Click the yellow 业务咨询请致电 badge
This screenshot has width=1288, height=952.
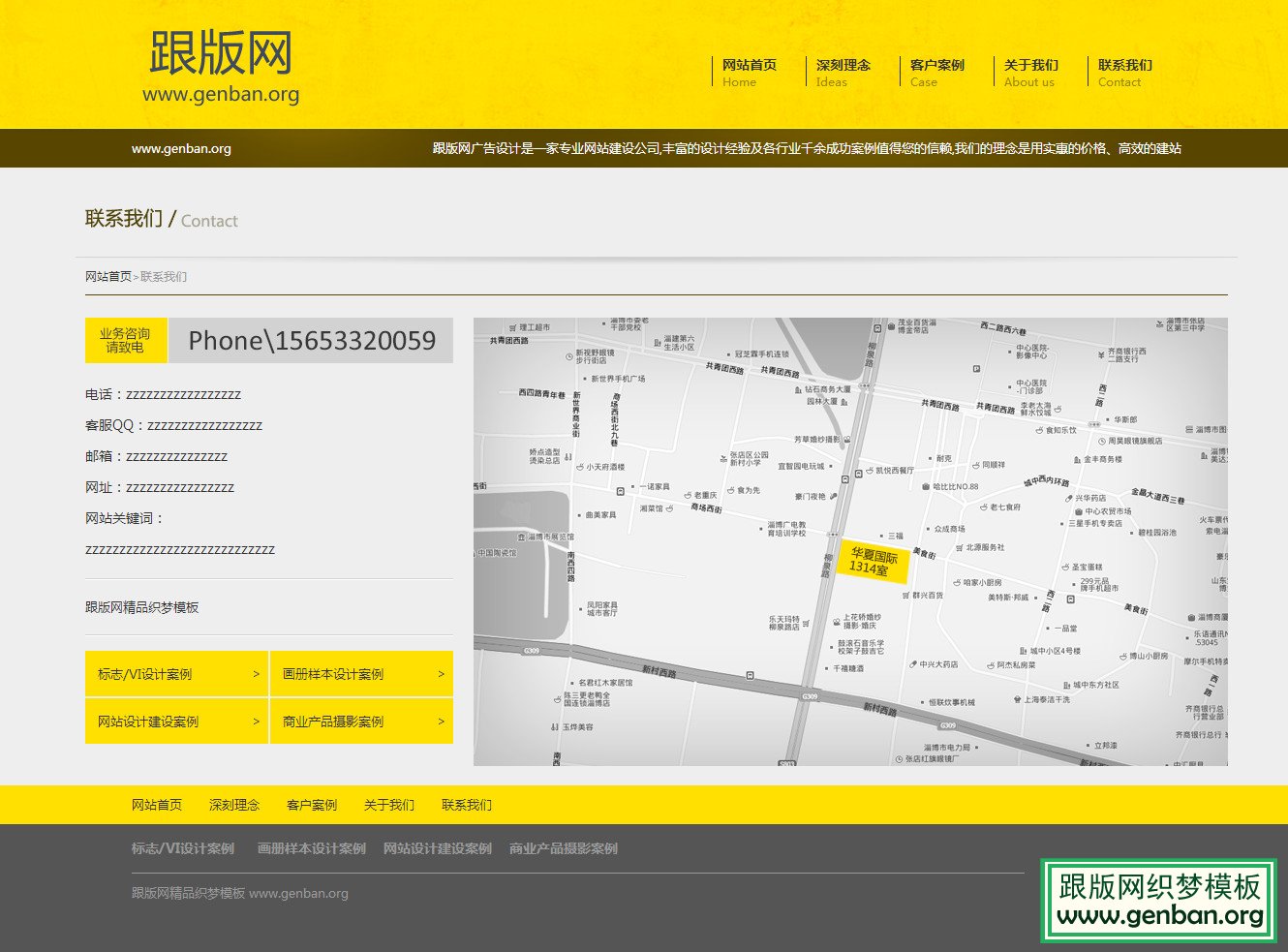[x=126, y=341]
